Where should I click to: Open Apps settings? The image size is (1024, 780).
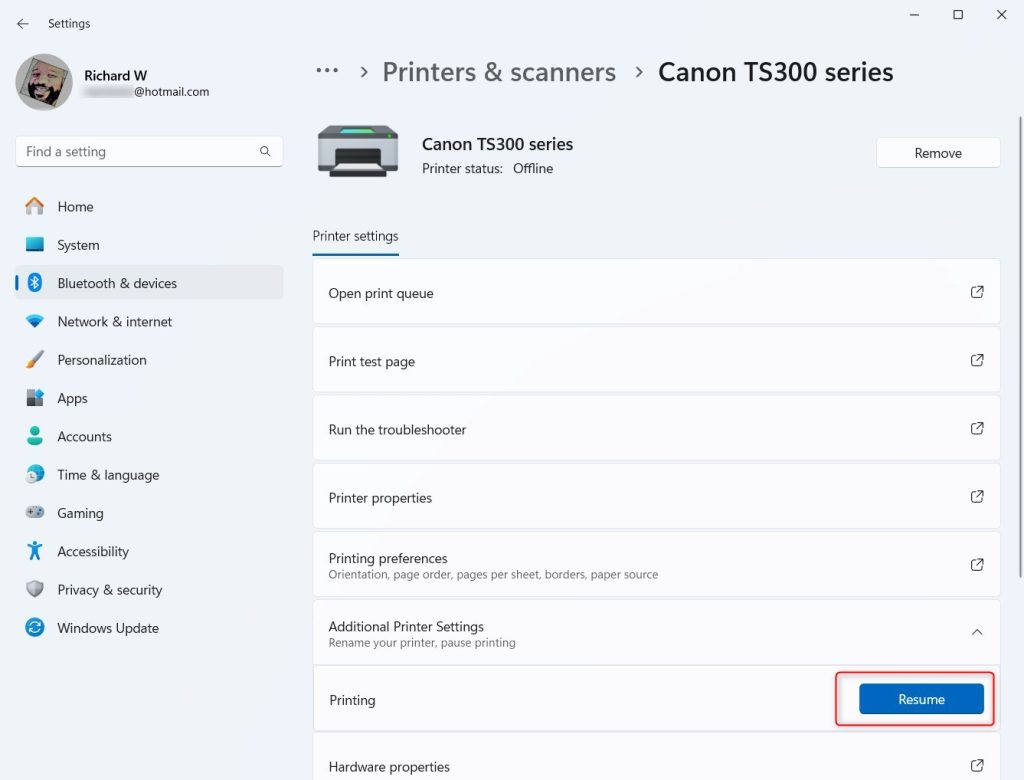149,398
